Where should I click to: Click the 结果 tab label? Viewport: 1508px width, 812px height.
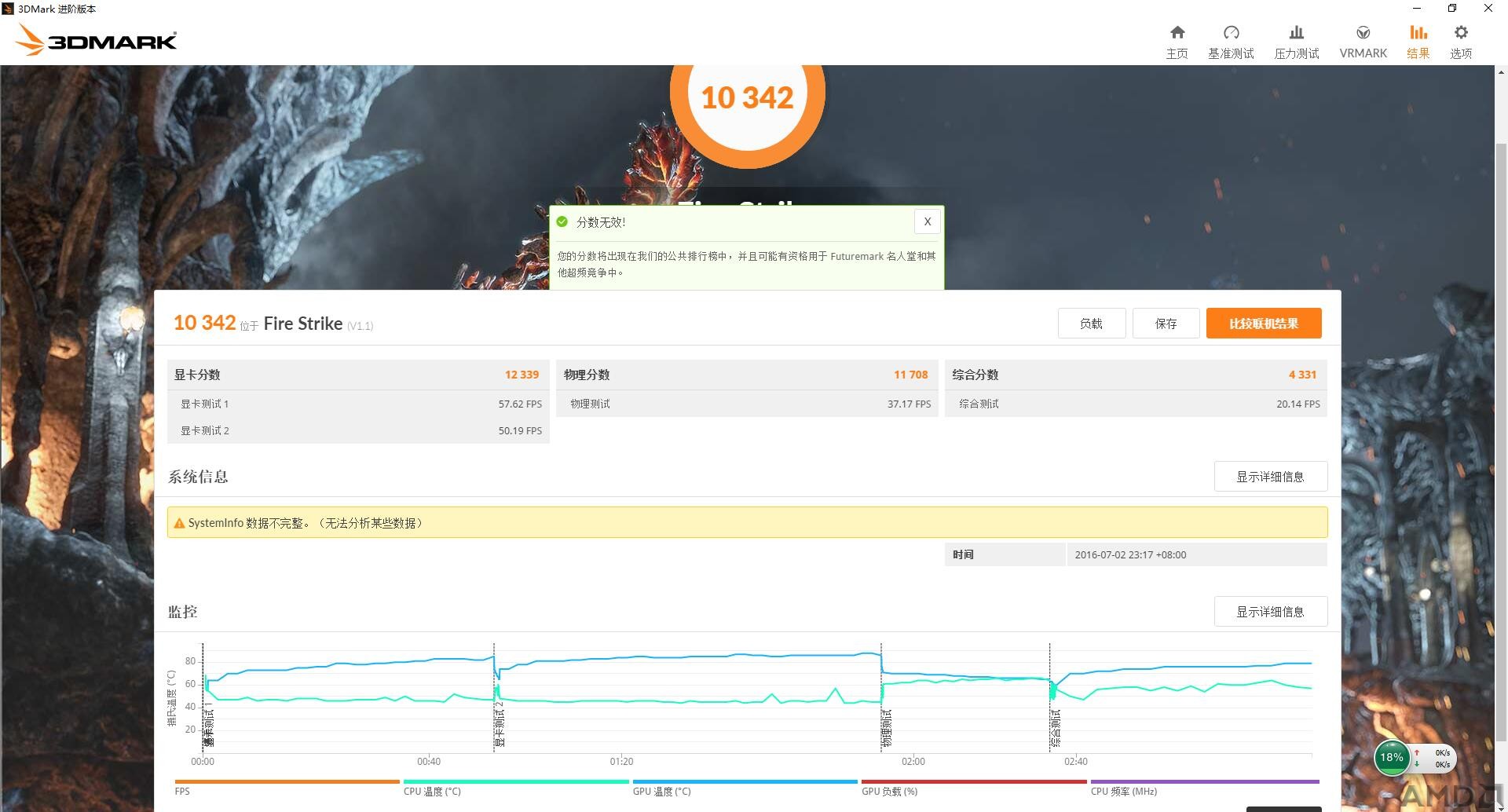coord(1418,53)
